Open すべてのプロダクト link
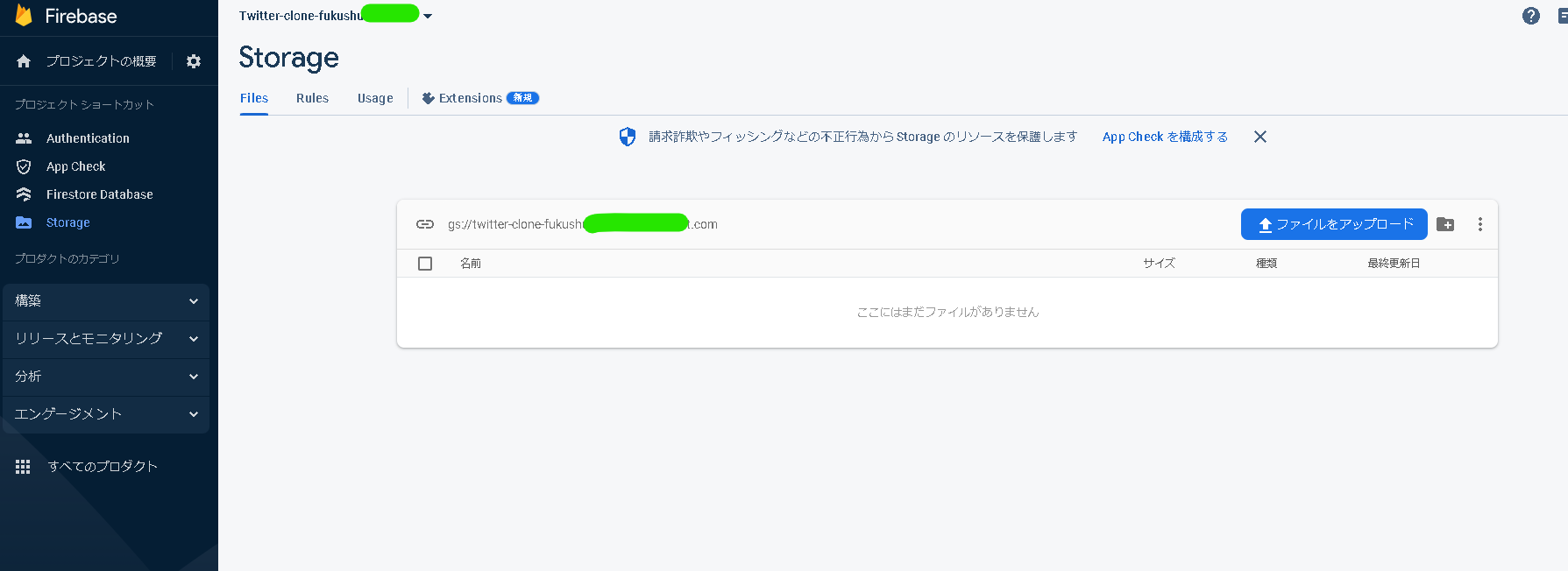Screen dimensions: 1568x571 (x=103, y=467)
